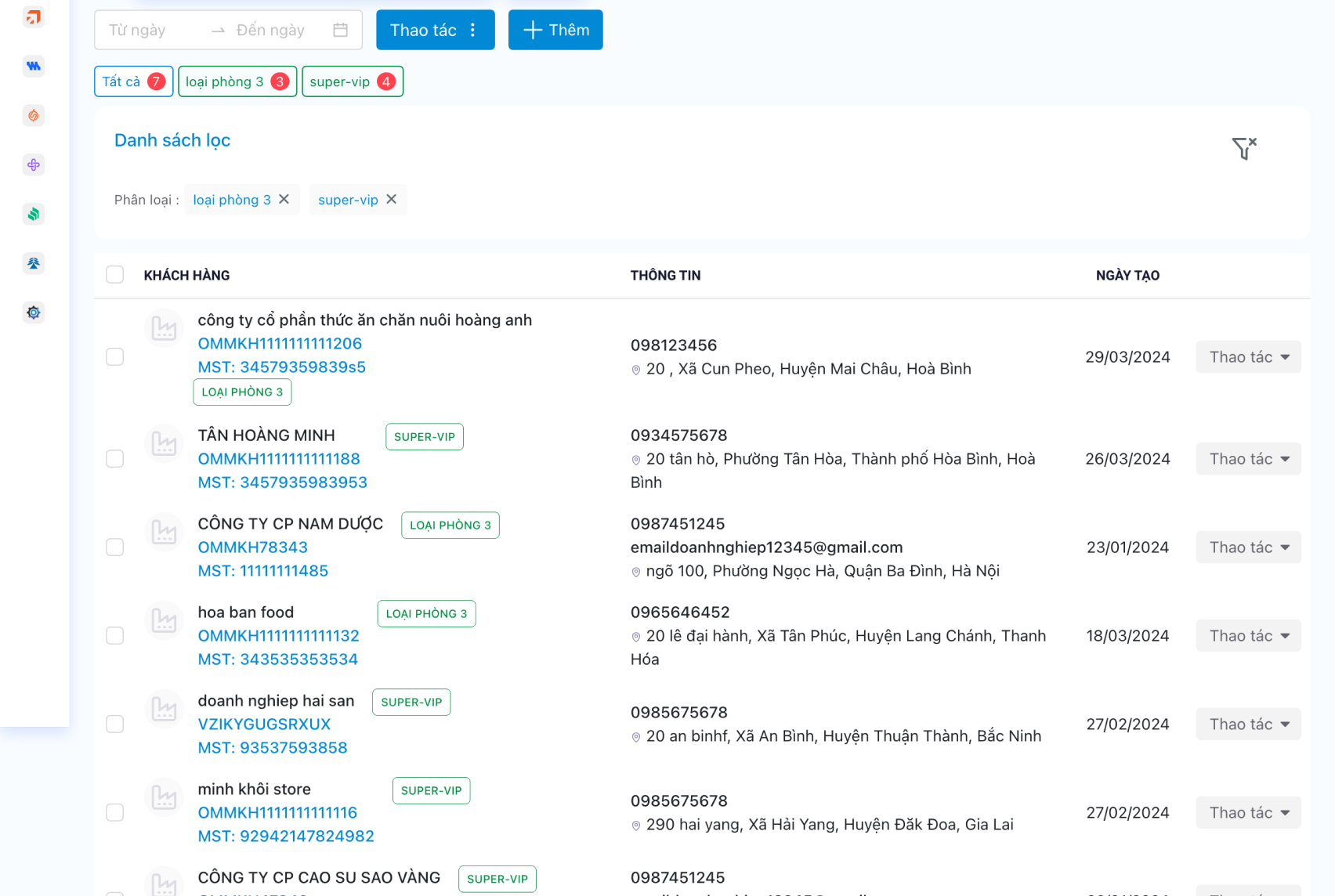Select the doanh nghiep hai san row checkbox
Screen dimensions: 1335x896
pyautogui.click(x=115, y=724)
